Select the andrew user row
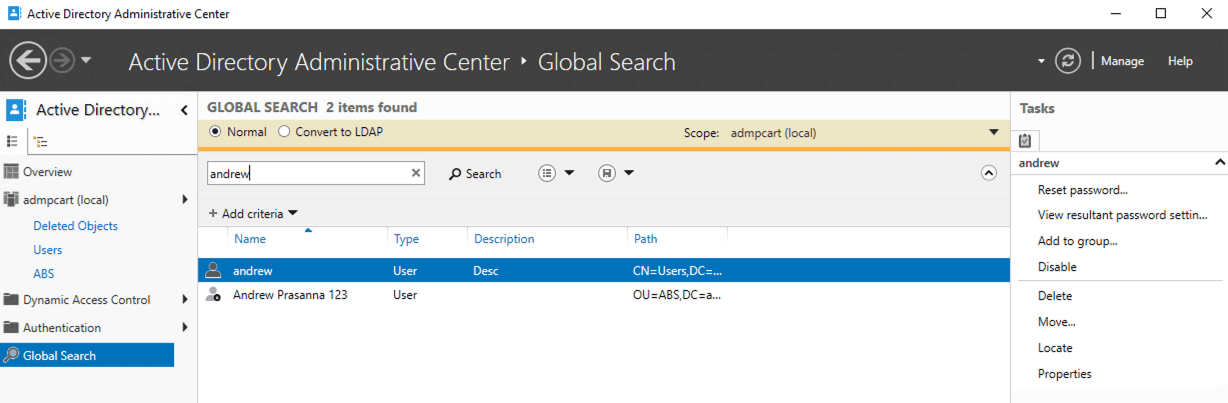The height and width of the screenshot is (403, 1228). pyautogui.click(x=604, y=271)
